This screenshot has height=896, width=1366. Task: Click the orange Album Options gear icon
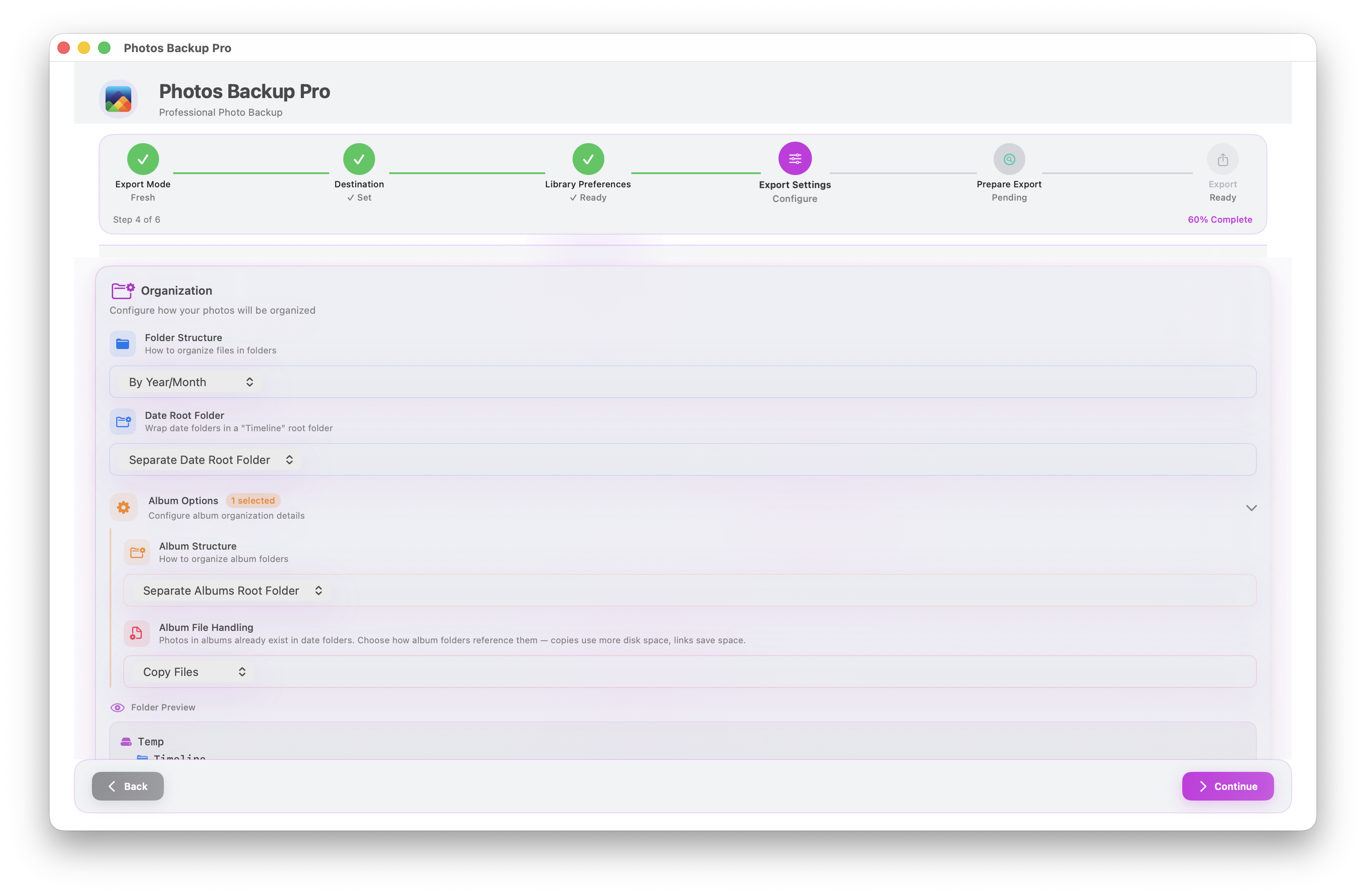pyautogui.click(x=123, y=507)
